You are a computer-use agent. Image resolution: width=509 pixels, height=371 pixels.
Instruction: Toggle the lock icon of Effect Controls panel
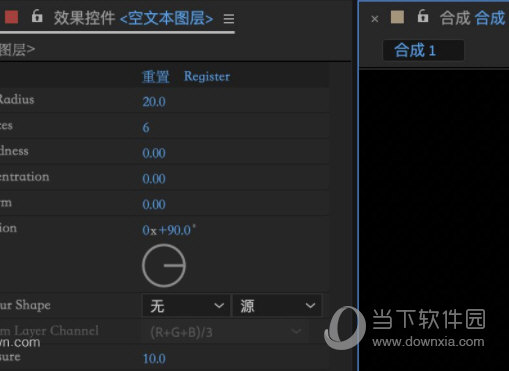37,16
